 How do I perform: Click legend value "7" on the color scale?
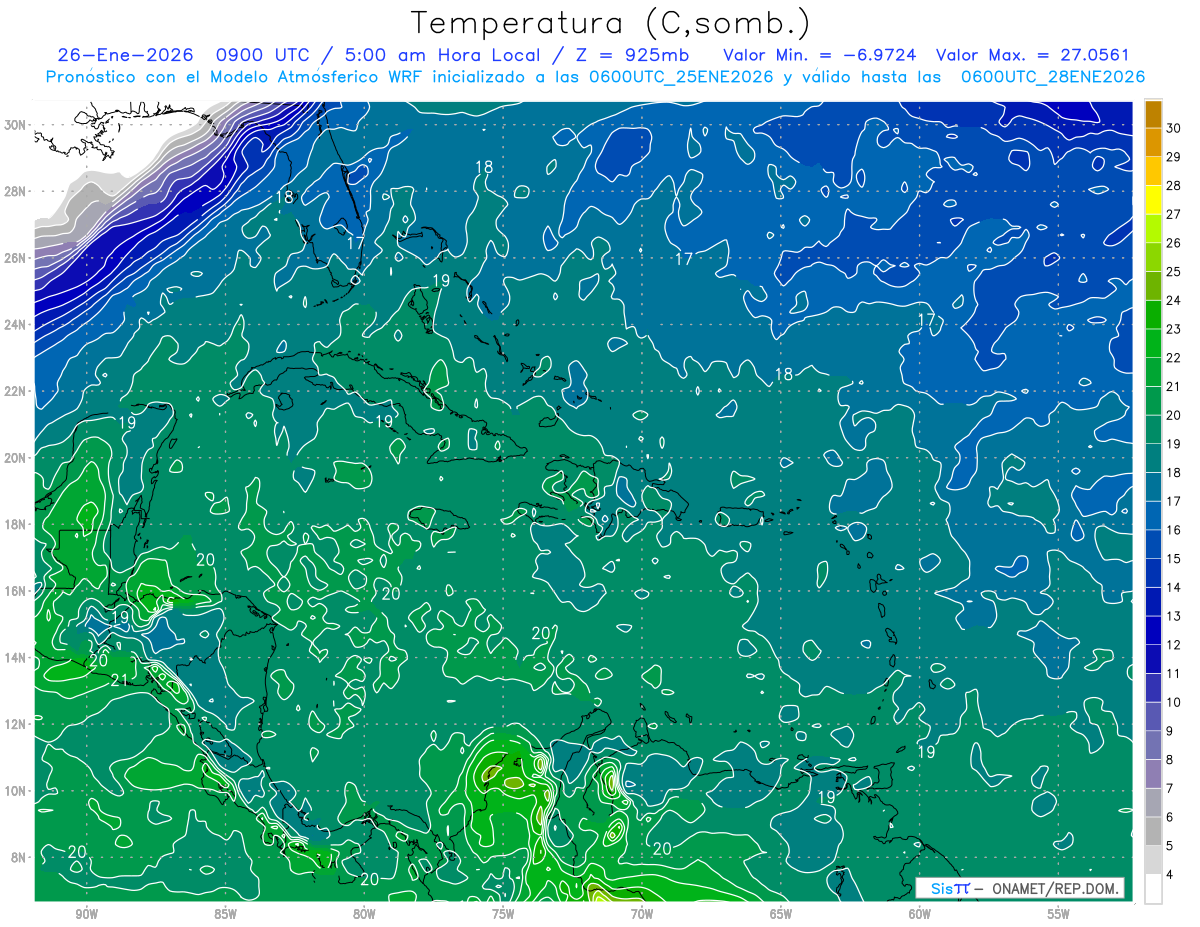click(1170, 789)
